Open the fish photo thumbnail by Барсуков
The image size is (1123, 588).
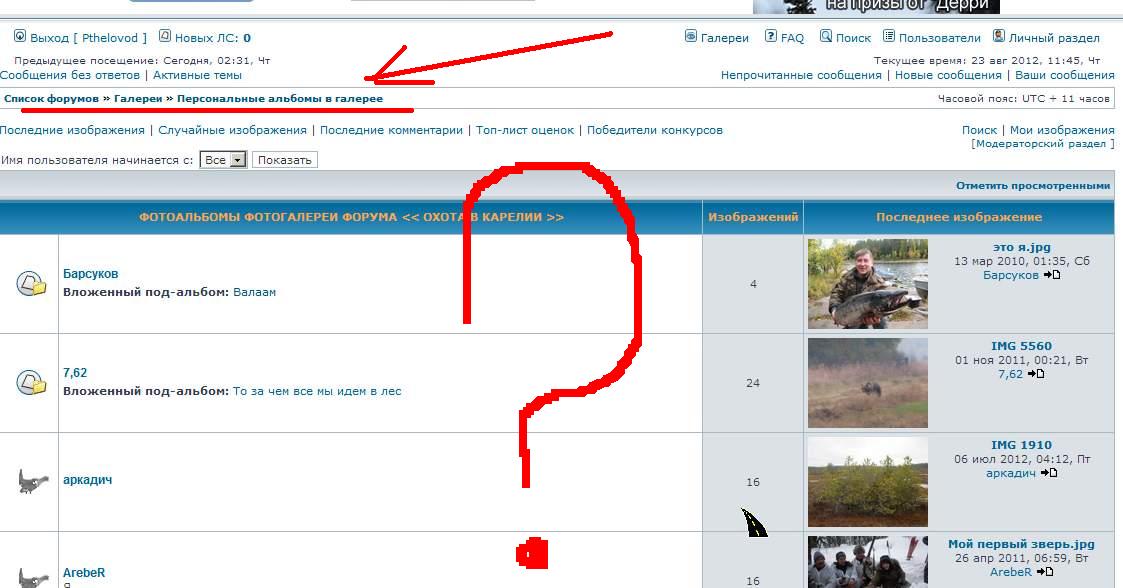click(867, 284)
